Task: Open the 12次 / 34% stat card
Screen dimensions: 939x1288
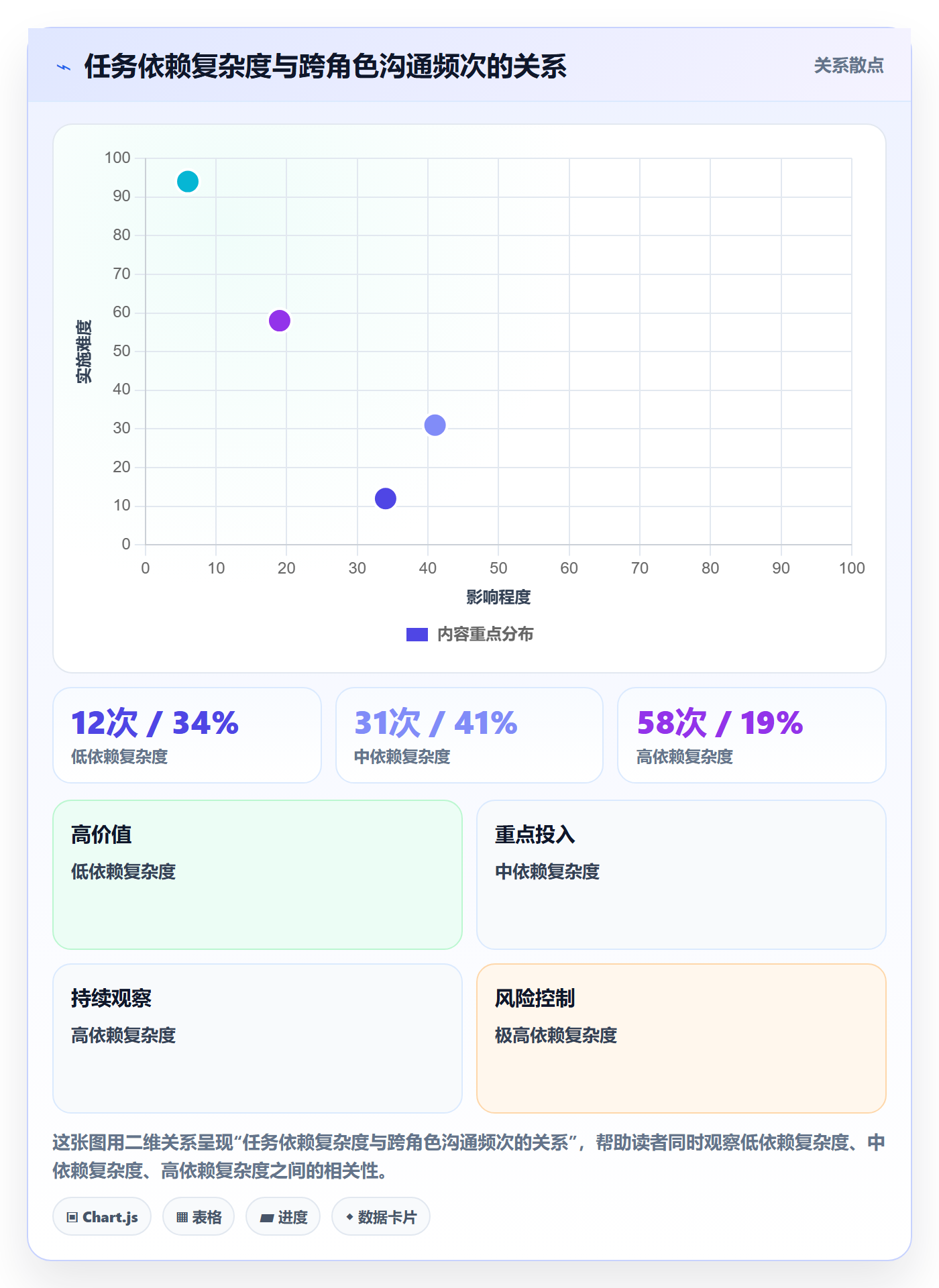Action: point(187,735)
